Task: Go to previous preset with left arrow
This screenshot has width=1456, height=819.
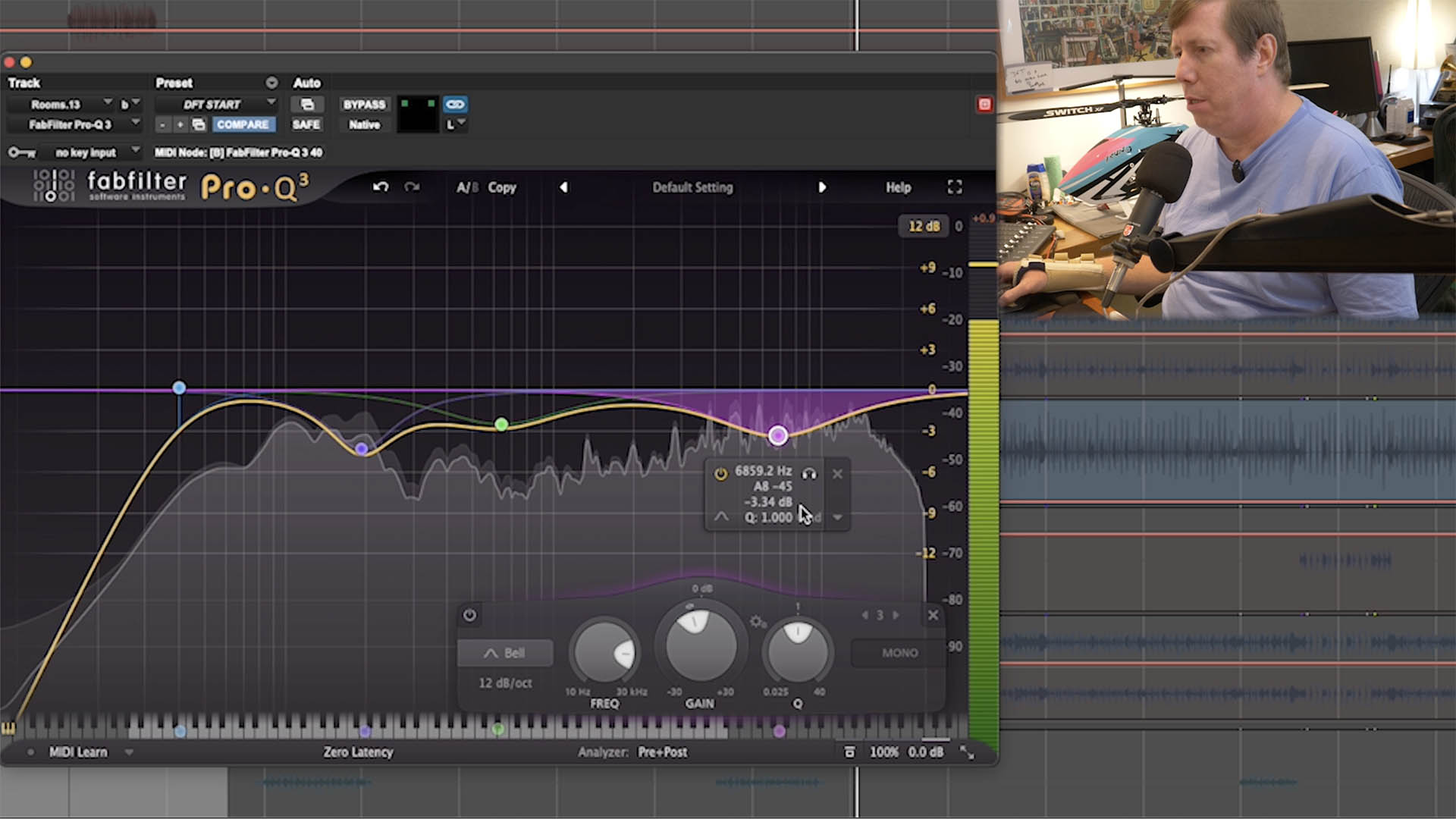Action: pyautogui.click(x=563, y=187)
